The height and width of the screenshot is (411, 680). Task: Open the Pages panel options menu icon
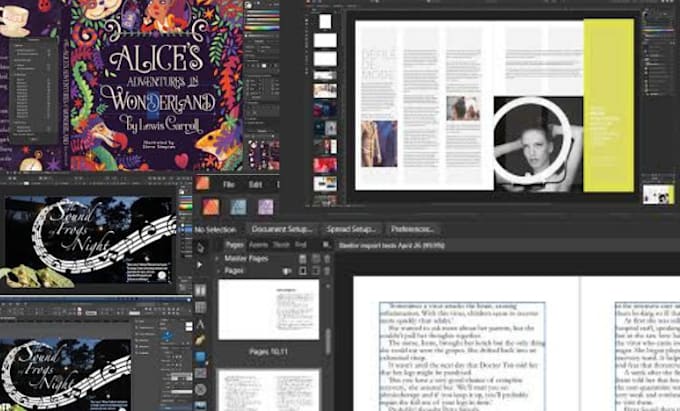coord(326,245)
